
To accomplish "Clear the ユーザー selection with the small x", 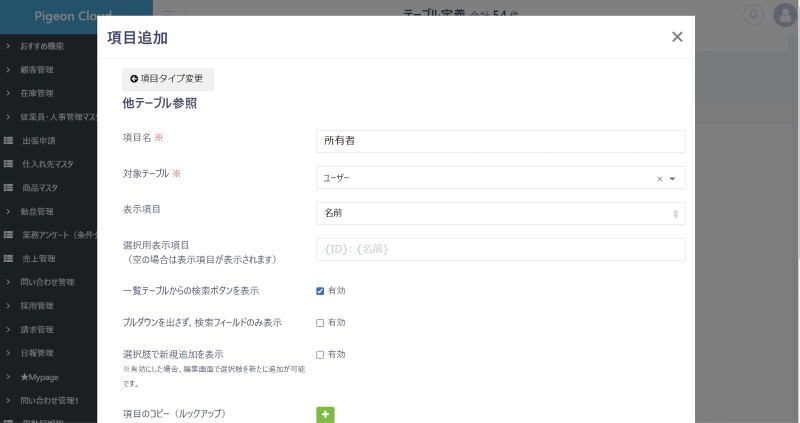I will pos(659,179).
